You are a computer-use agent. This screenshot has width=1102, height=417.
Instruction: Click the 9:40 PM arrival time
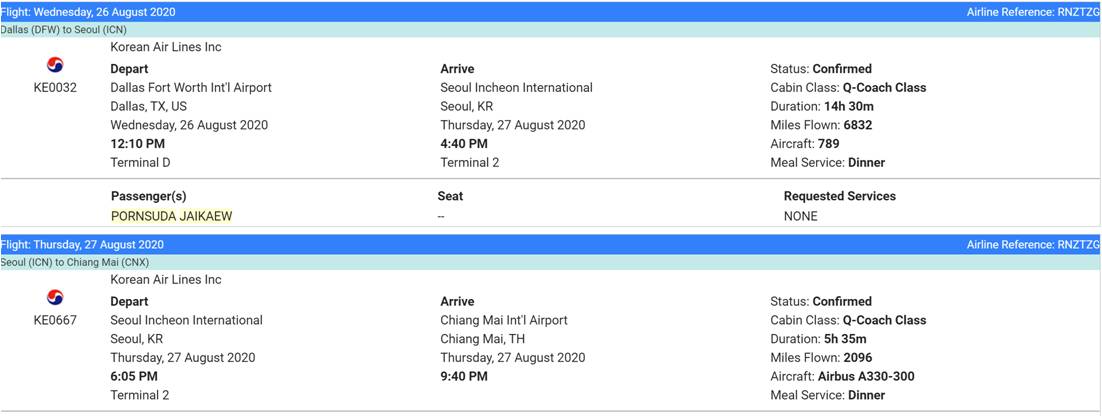464,377
